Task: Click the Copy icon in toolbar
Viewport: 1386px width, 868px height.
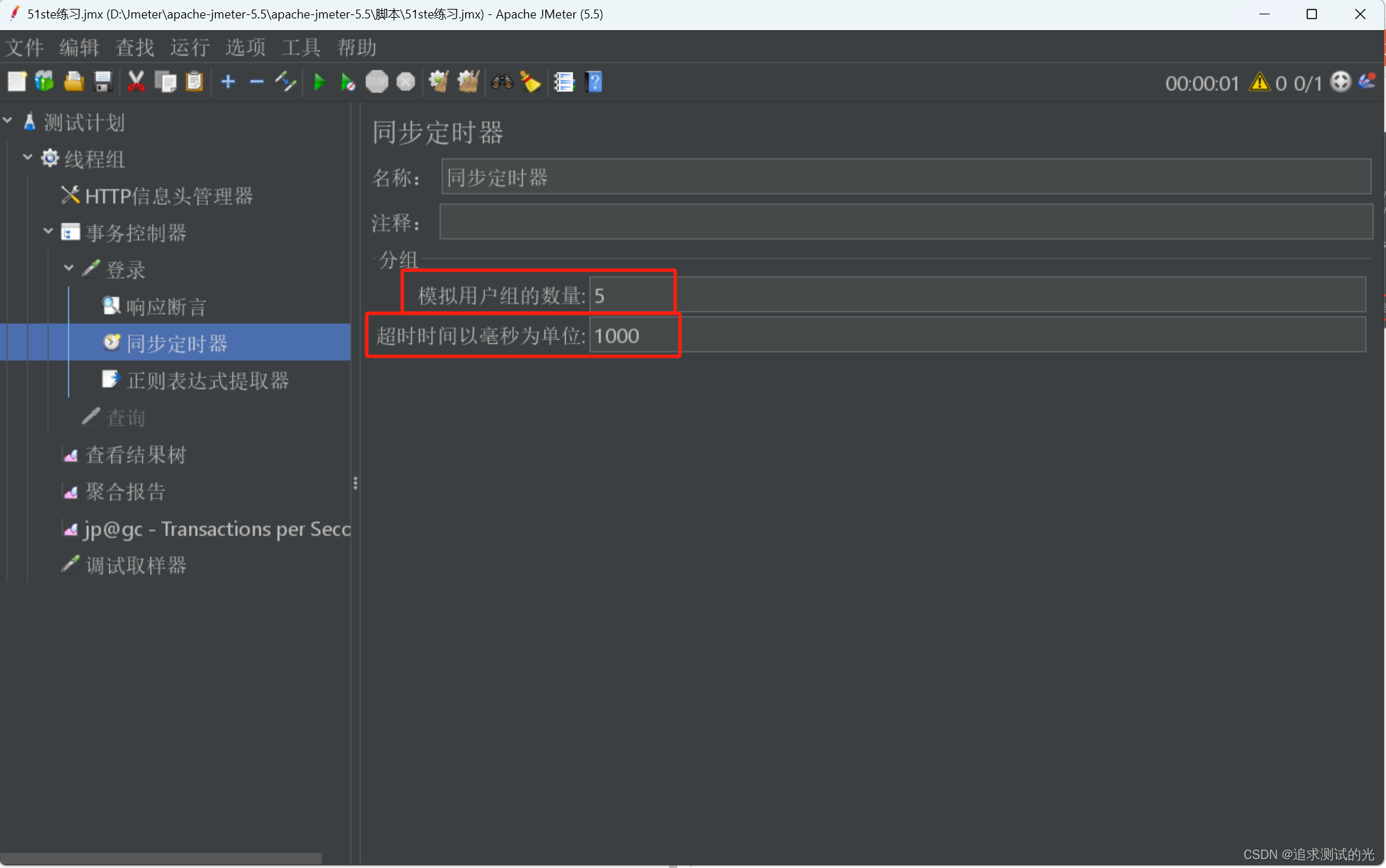Action: pos(166,82)
